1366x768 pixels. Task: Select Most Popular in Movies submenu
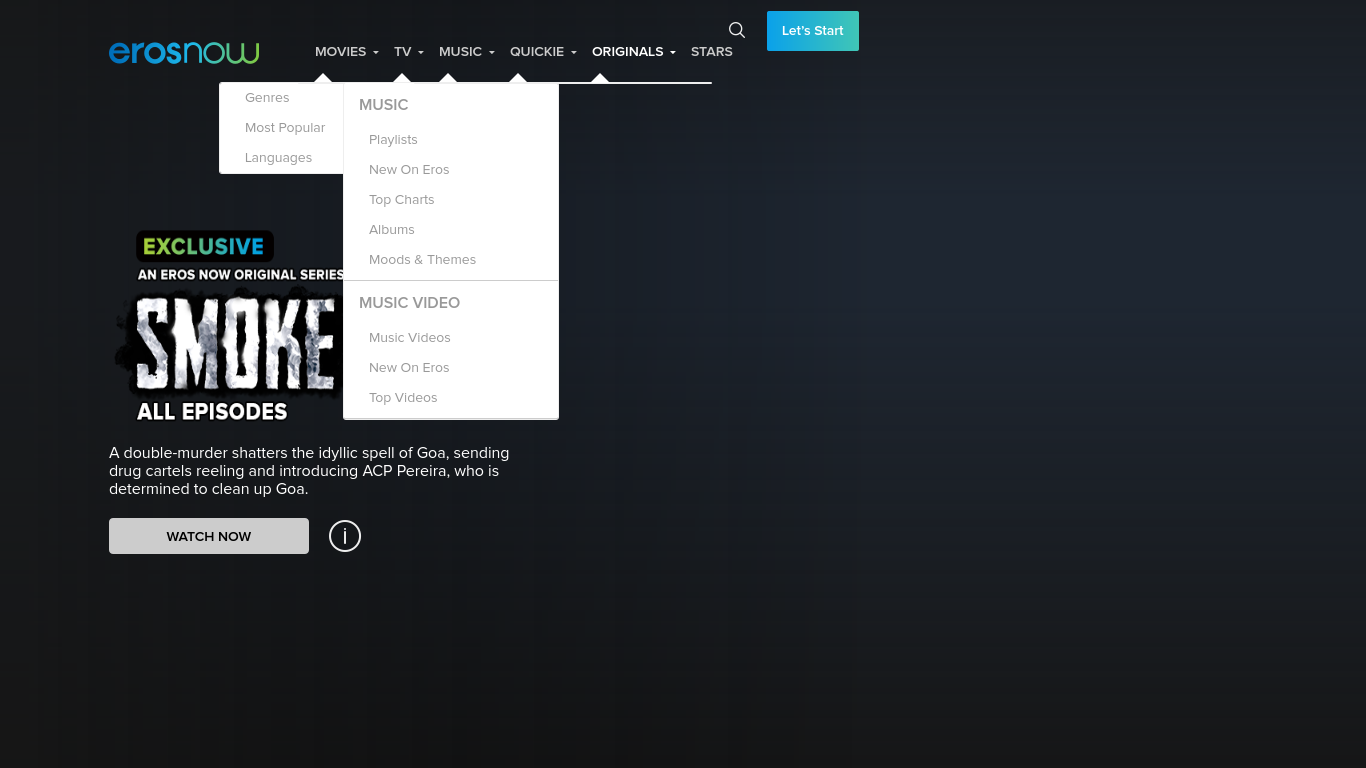[285, 128]
